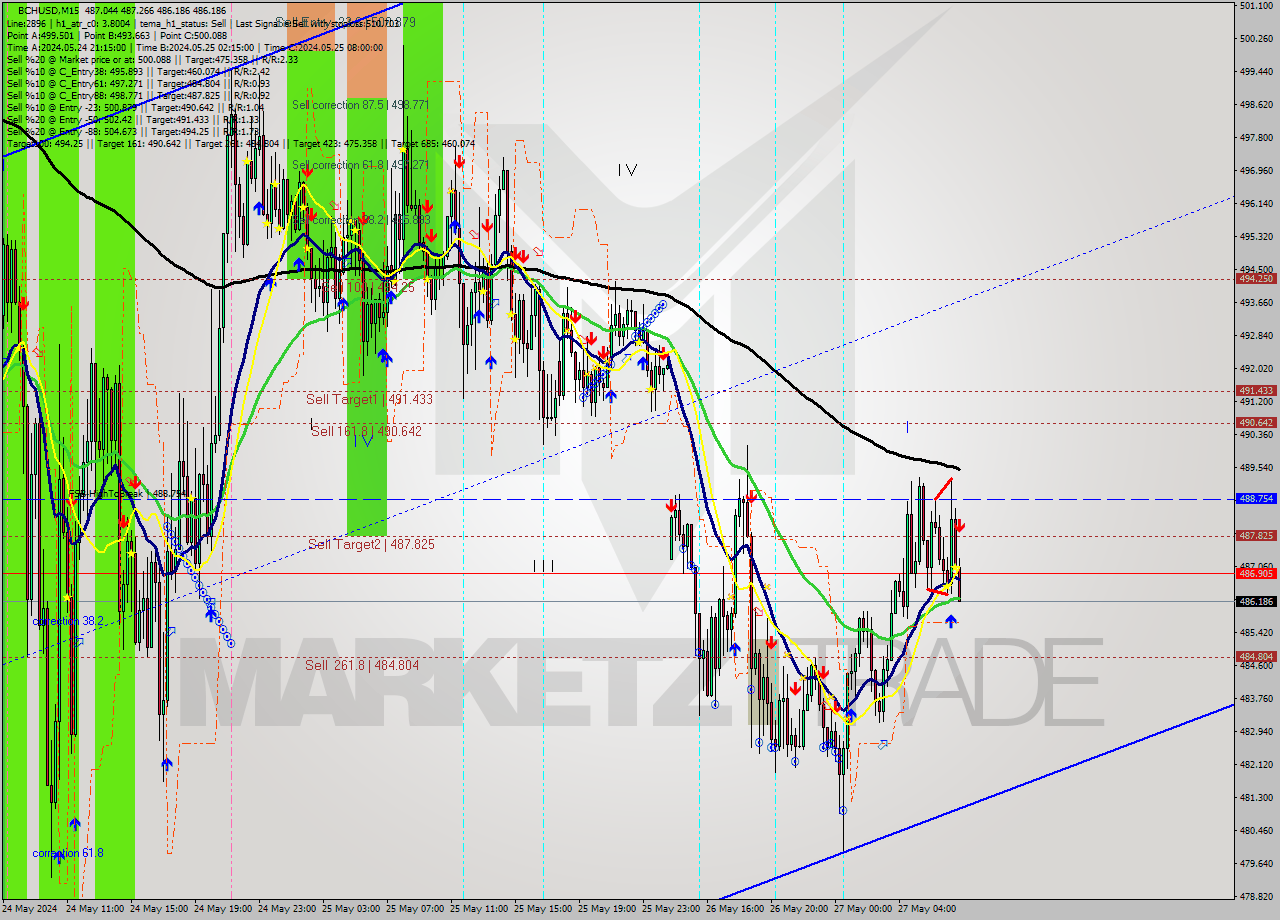
Task: Click the BCHUSD,M15 chart title
Action: 50,10
